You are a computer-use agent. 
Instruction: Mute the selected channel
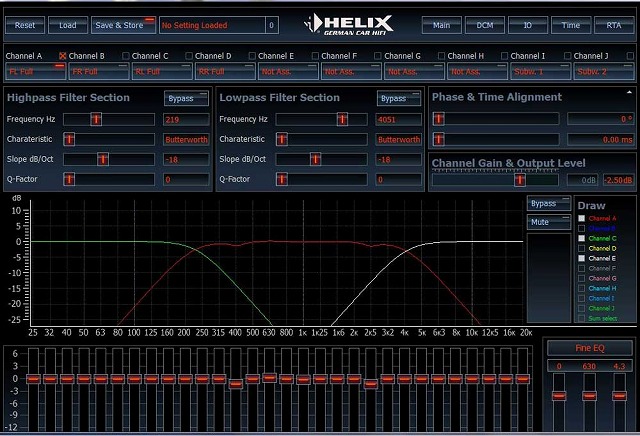[549, 222]
